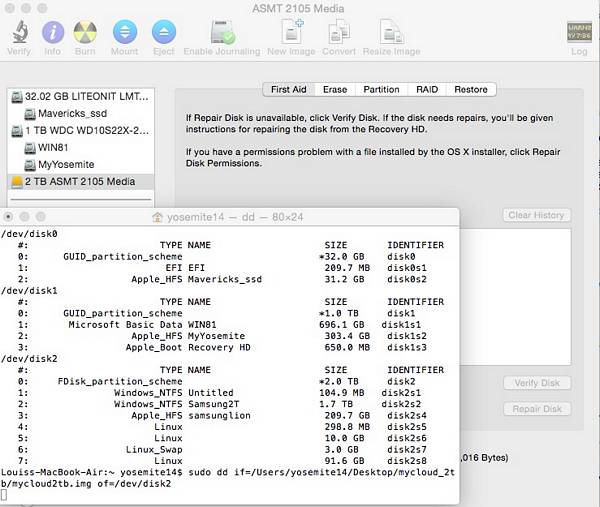The height and width of the screenshot is (507, 600).
Task: Select the WIN81 volume
Action: tap(54, 148)
